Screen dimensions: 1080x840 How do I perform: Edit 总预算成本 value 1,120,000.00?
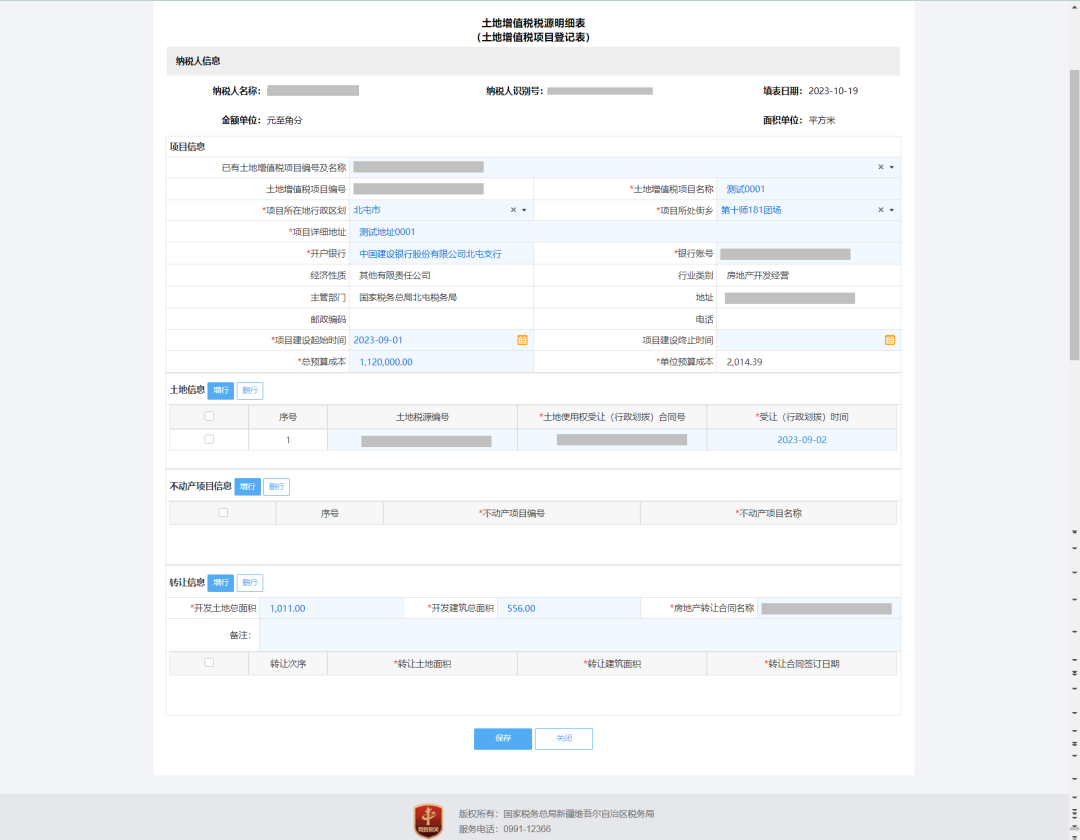[x=441, y=362]
